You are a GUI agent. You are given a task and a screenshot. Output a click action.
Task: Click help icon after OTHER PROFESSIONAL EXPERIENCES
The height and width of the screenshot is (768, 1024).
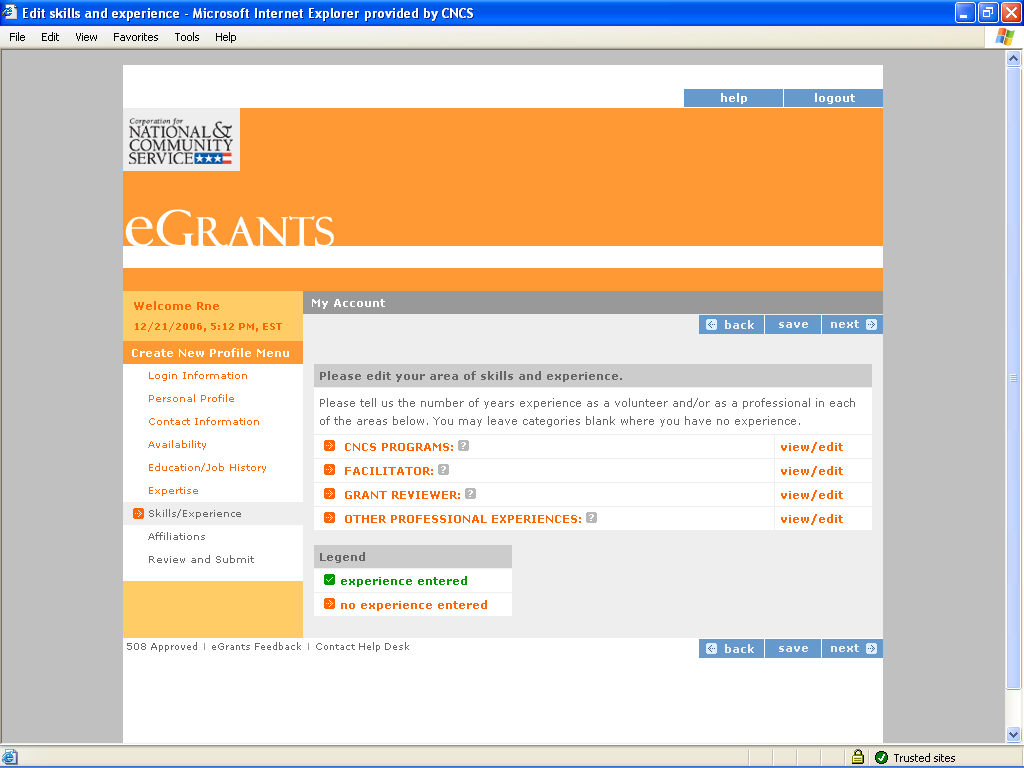[592, 518]
